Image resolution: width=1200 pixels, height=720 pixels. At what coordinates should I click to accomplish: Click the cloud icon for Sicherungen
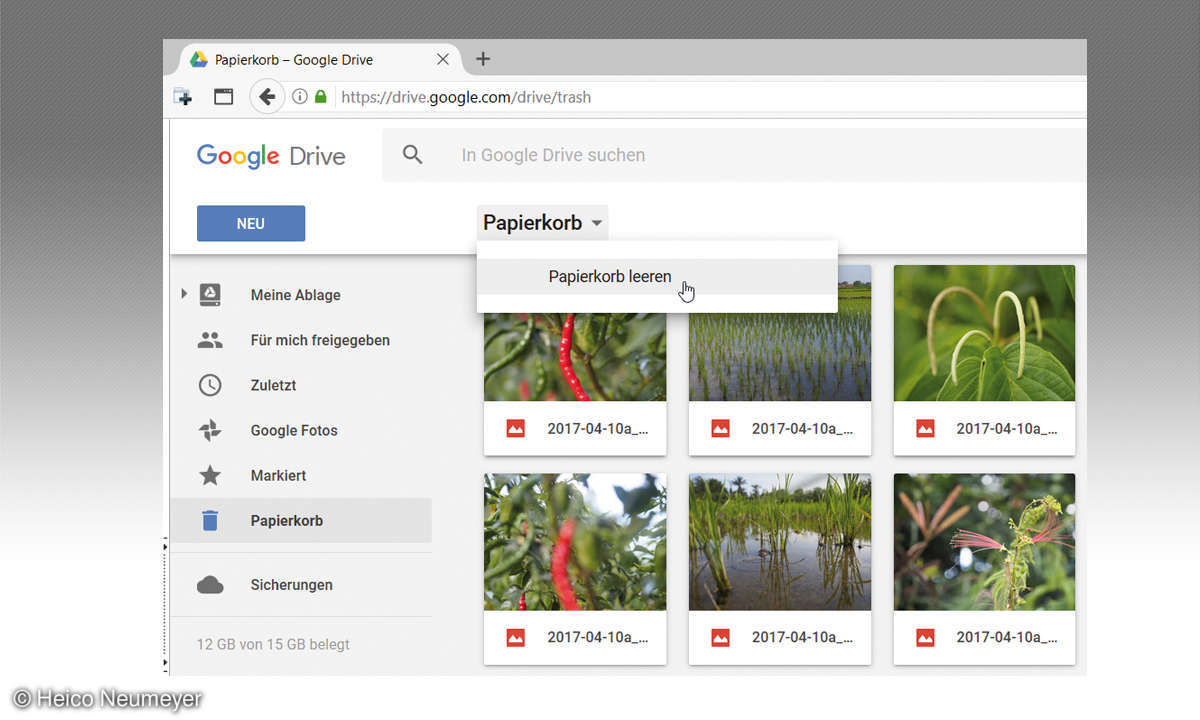[x=210, y=585]
